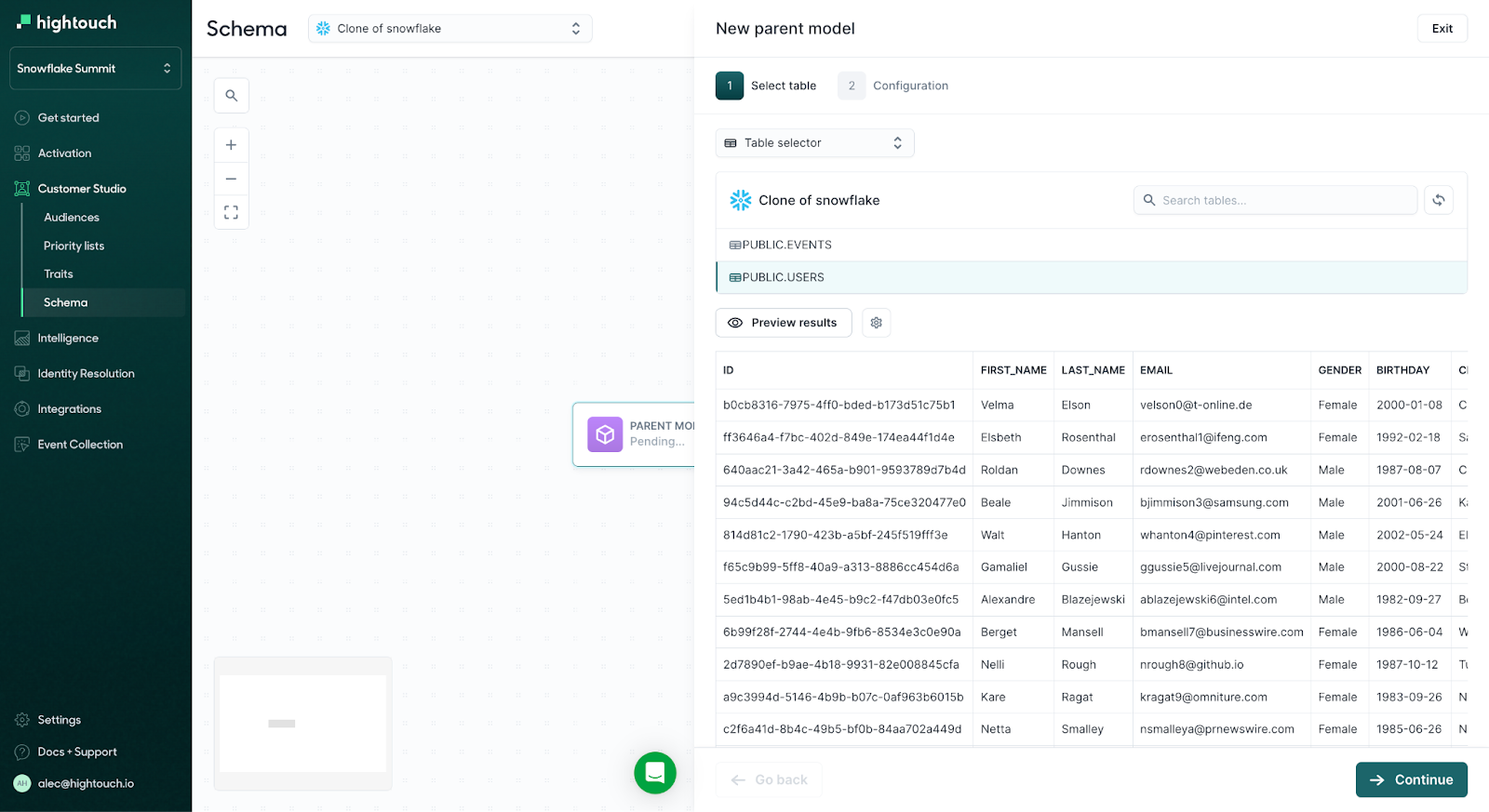Open preview settings gear icon
Viewport: 1489px width, 812px height.
tap(876, 323)
